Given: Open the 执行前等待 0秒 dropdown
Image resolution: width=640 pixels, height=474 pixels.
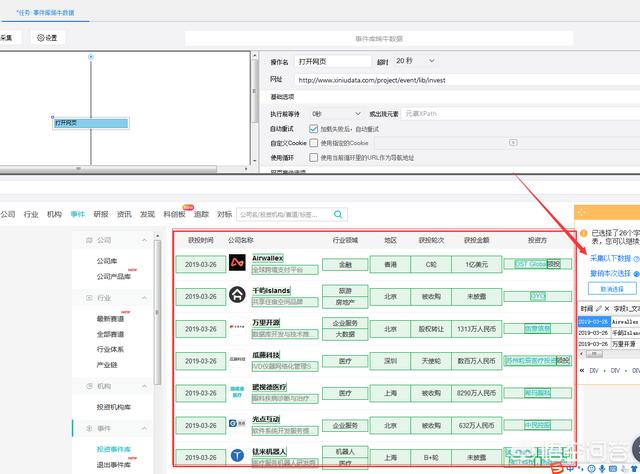Looking at the screenshot, I should (x=336, y=113).
